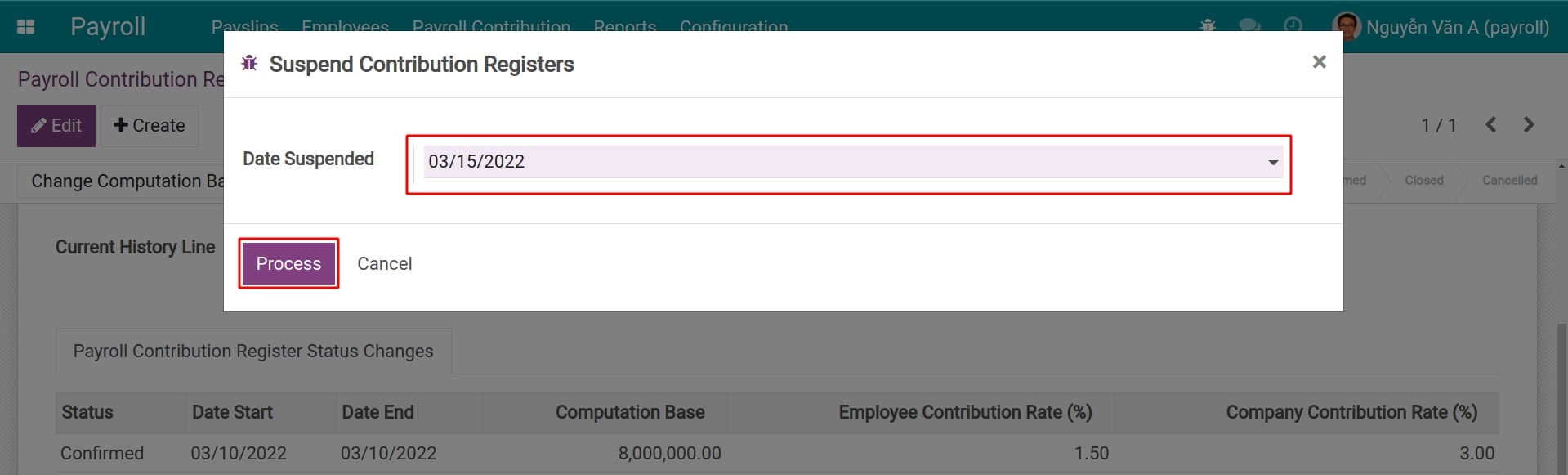Open the conversations chat icon

pyautogui.click(x=1249, y=26)
